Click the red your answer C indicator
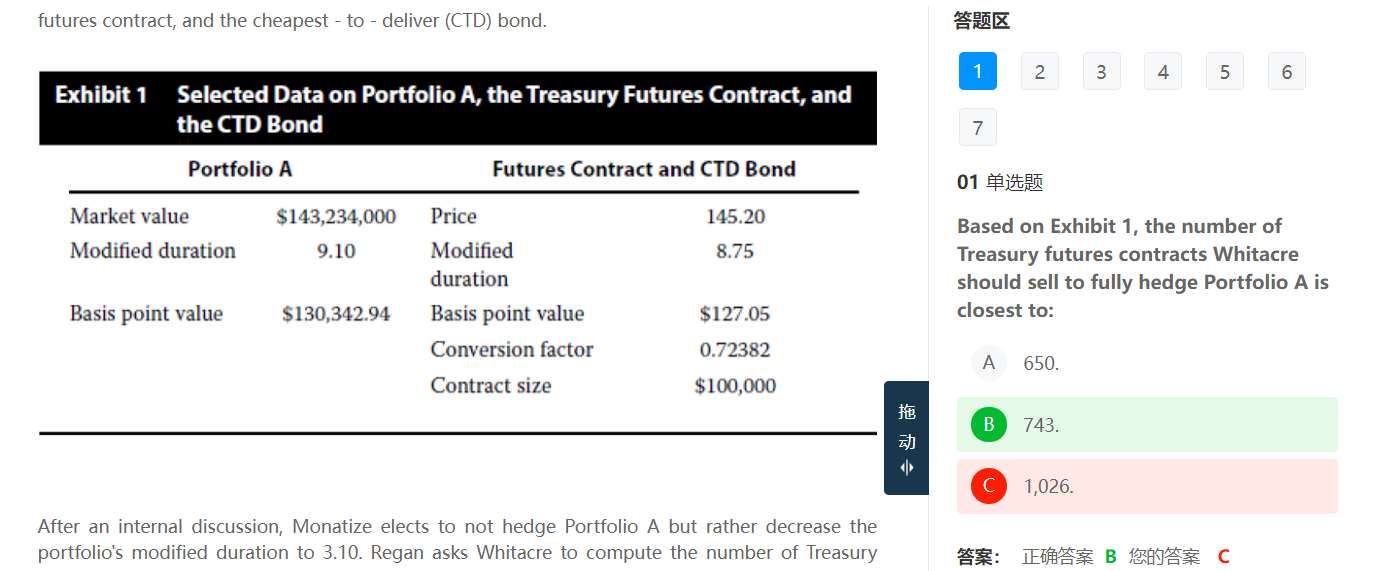The height and width of the screenshot is (571, 1381). click(1223, 557)
